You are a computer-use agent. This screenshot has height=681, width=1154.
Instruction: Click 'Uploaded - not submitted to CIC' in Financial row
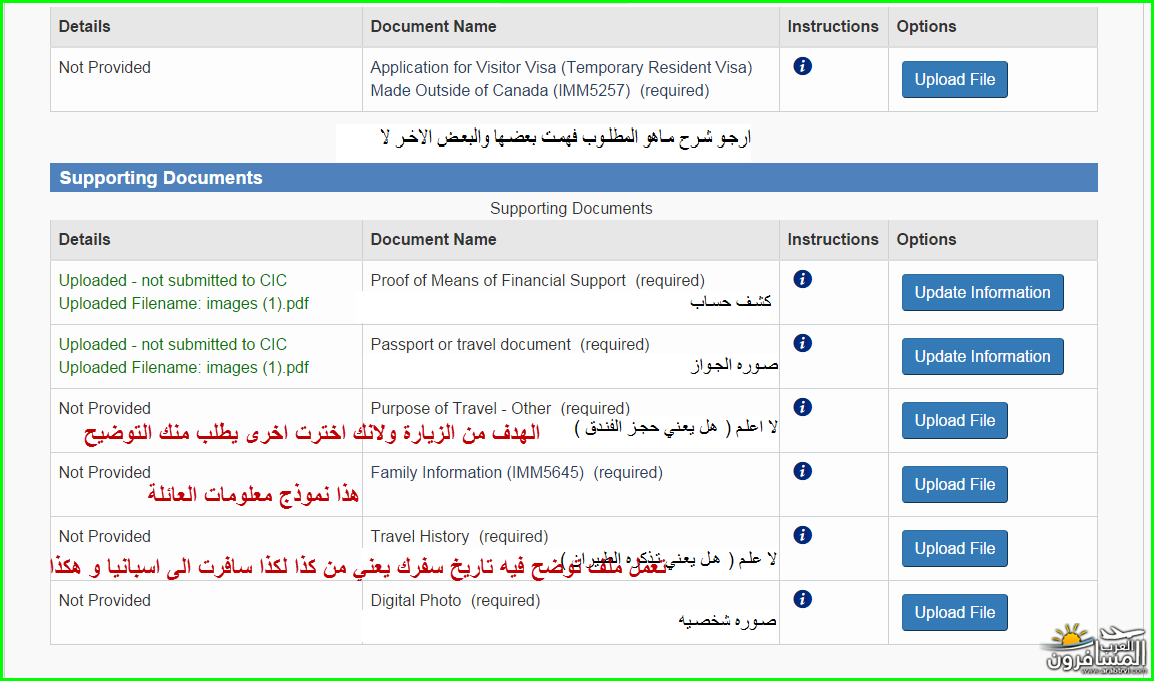(173, 280)
